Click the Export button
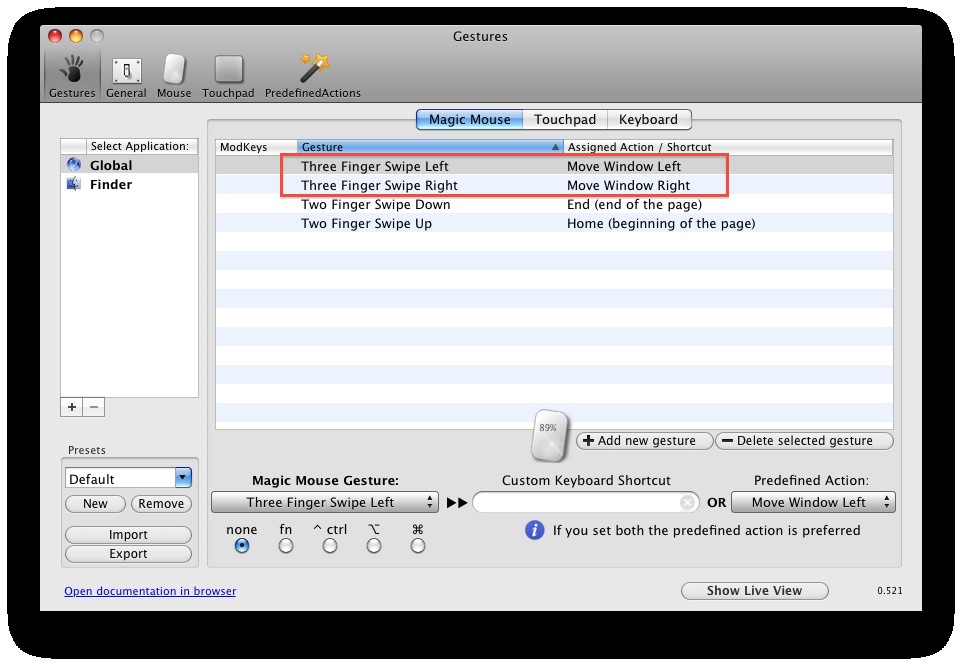The width and height of the screenshot is (962, 666). pyautogui.click(x=128, y=554)
